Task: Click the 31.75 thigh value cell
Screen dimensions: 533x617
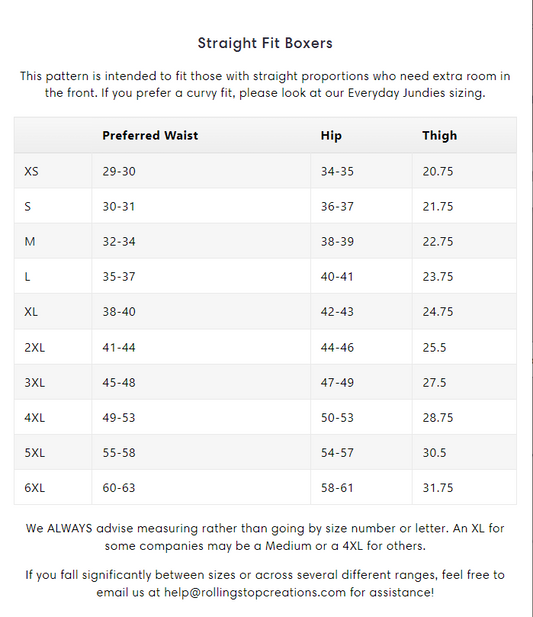Action: (x=464, y=488)
